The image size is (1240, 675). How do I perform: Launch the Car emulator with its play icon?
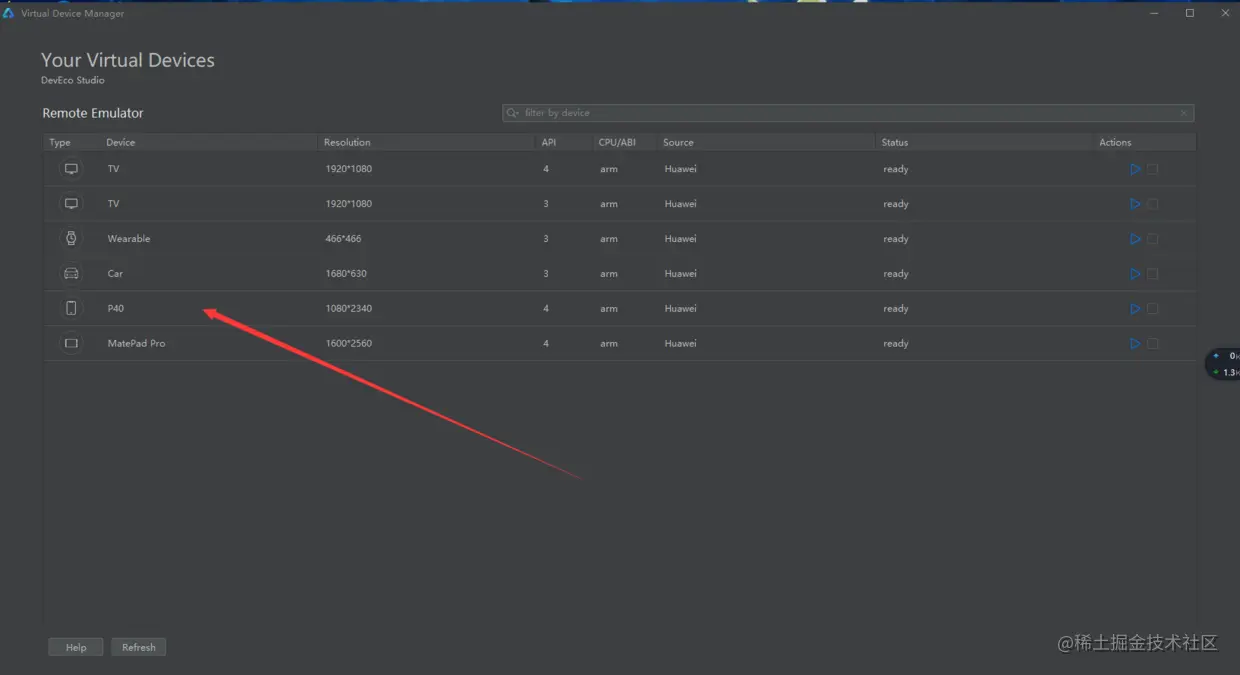point(1135,274)
